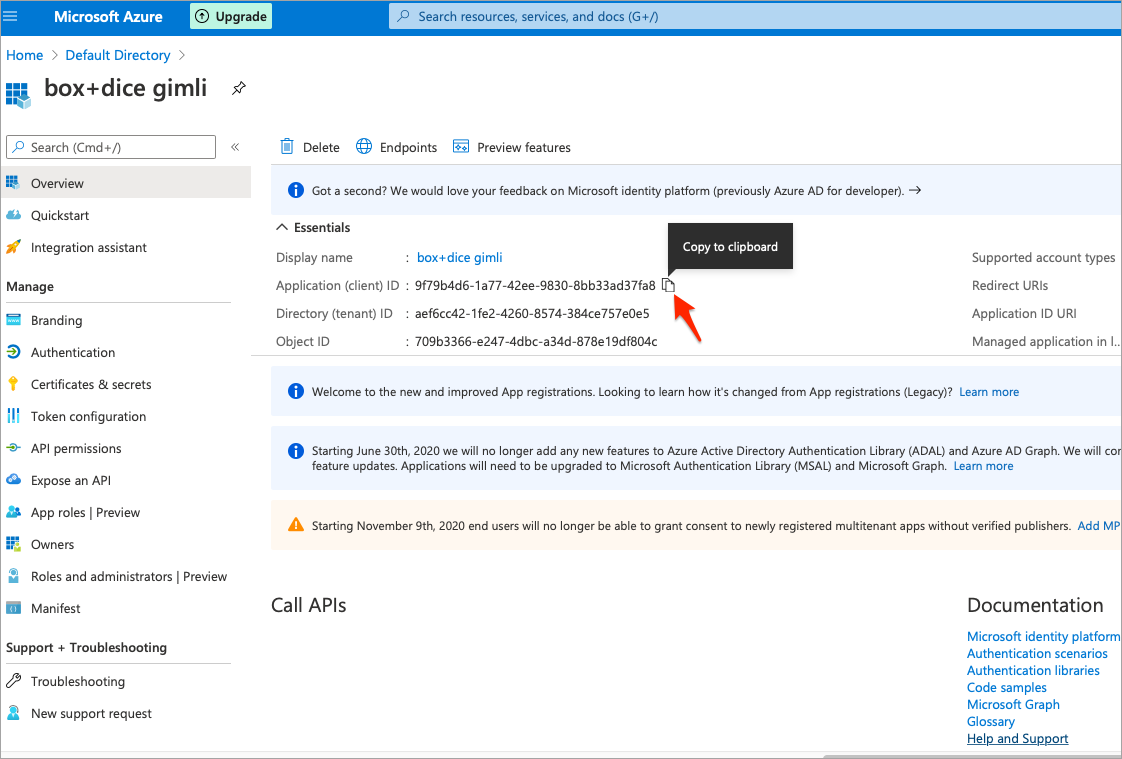This screenshot has width=1122, height=759.
Task: Click the Preview features icon
Action: [x=461, y=147]
